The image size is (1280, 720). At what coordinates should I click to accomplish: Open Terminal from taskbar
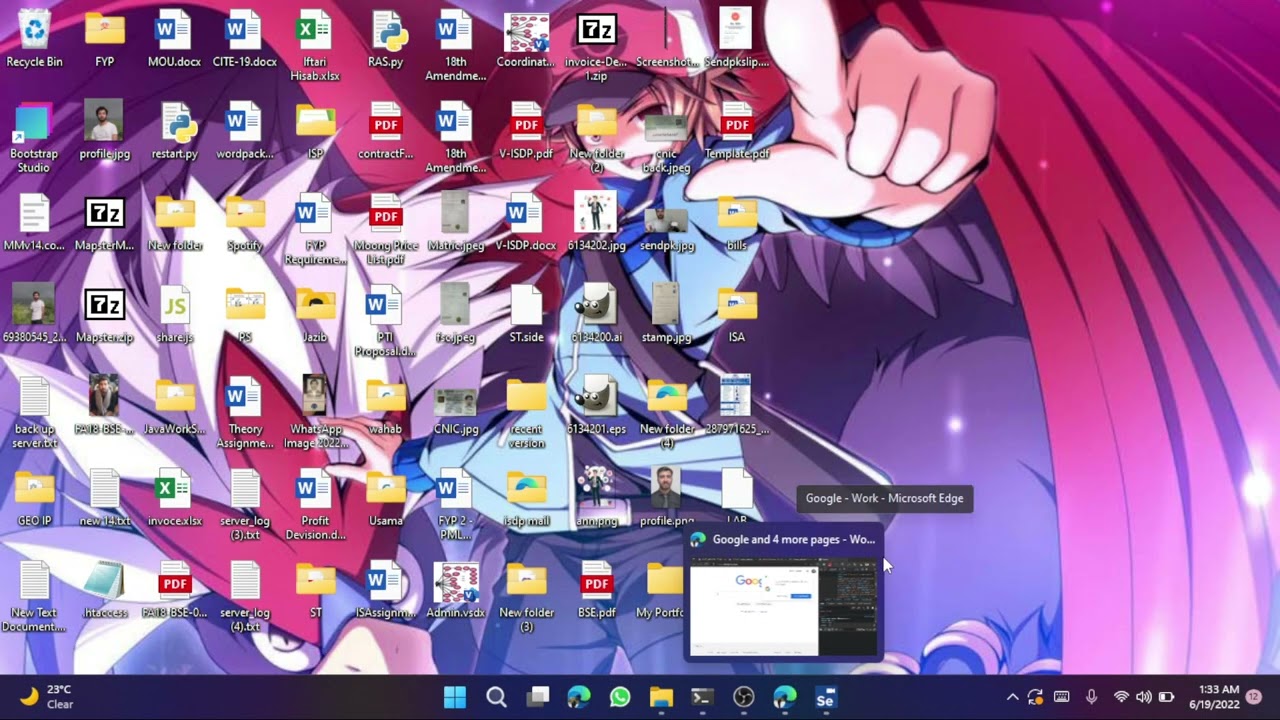[x=702, y=697]
